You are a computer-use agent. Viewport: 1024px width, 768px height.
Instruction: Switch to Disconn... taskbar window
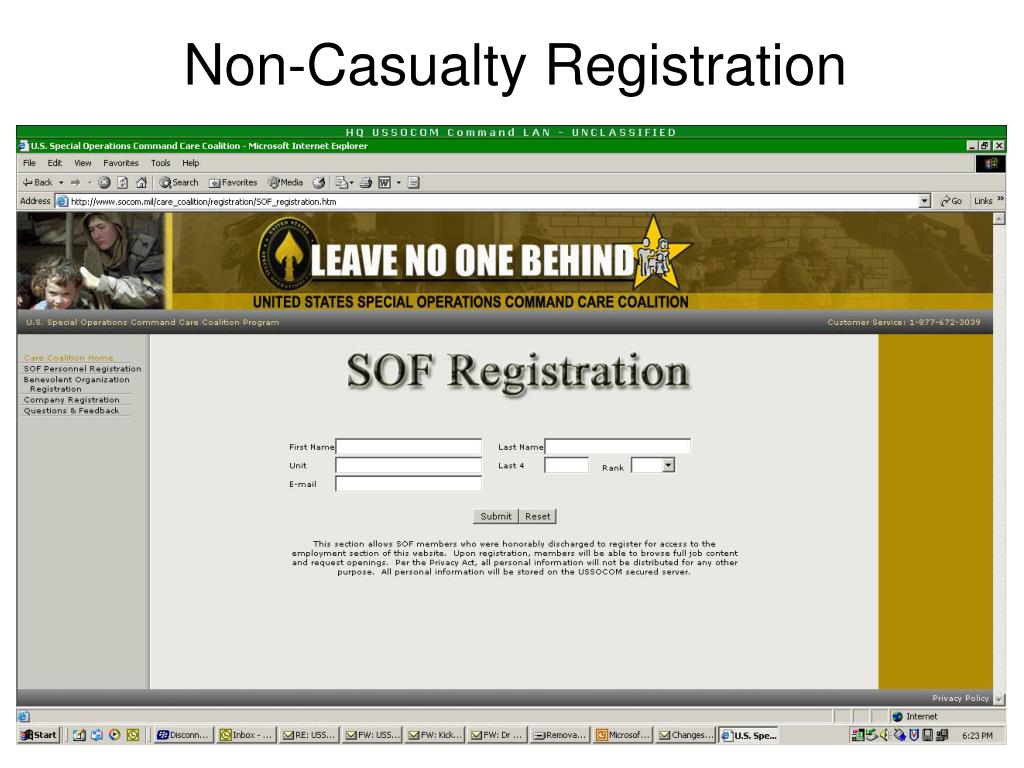pos(184,735)
